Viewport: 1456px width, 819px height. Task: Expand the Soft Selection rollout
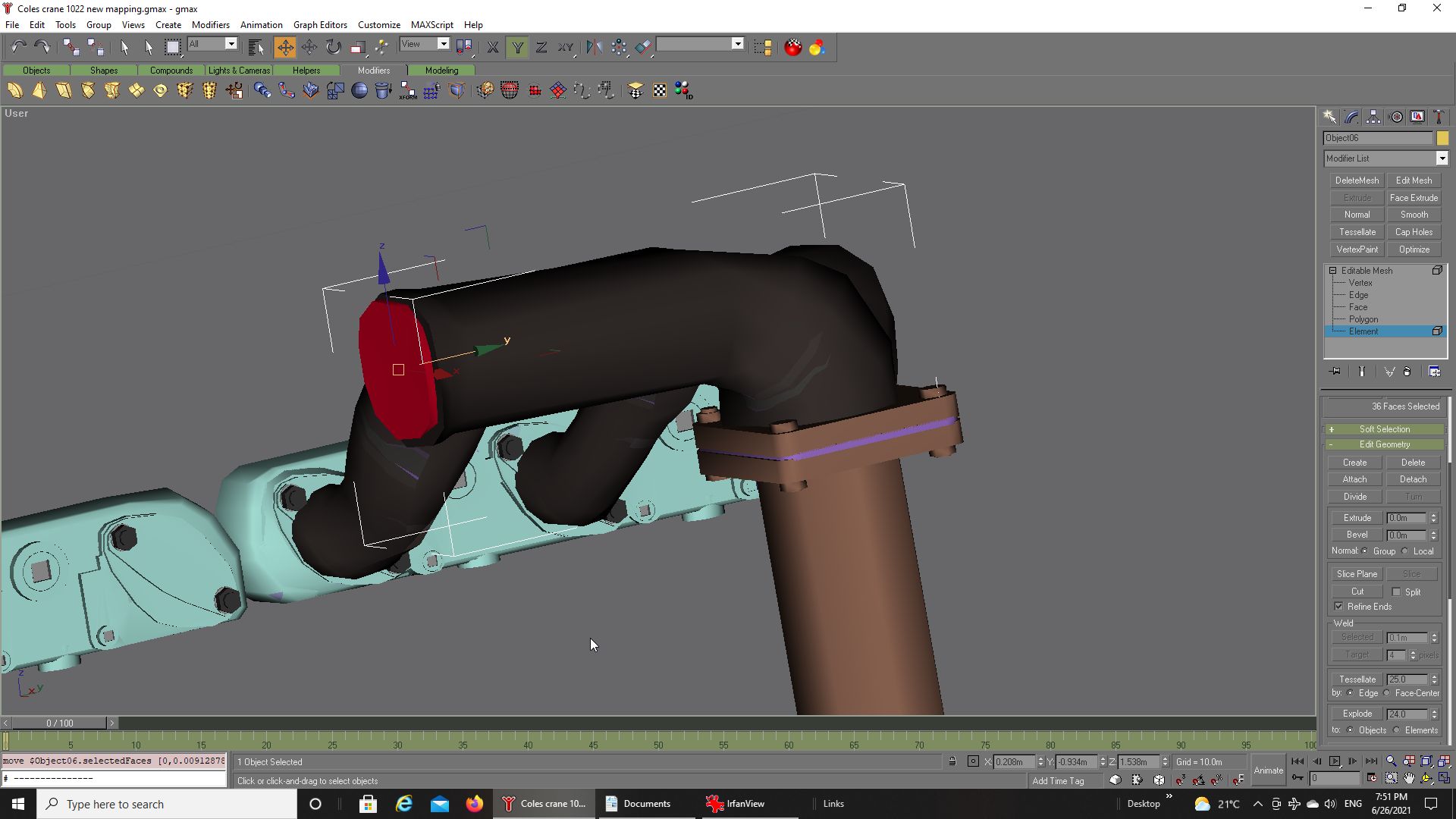pyautogui.click(x=1384, y=429)
